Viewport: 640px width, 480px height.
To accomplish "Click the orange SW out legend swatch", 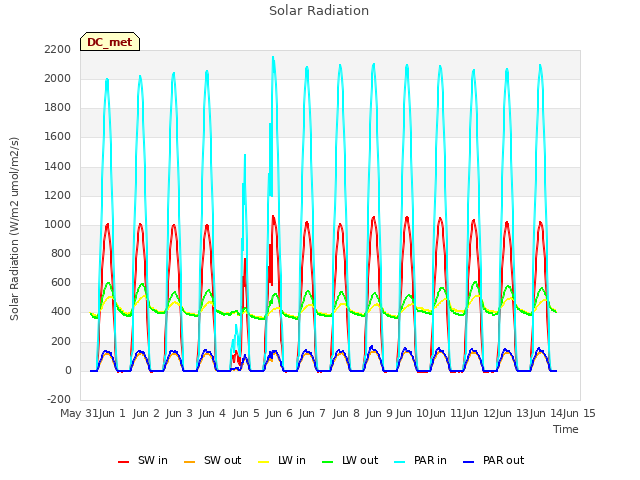I will 190,462.
